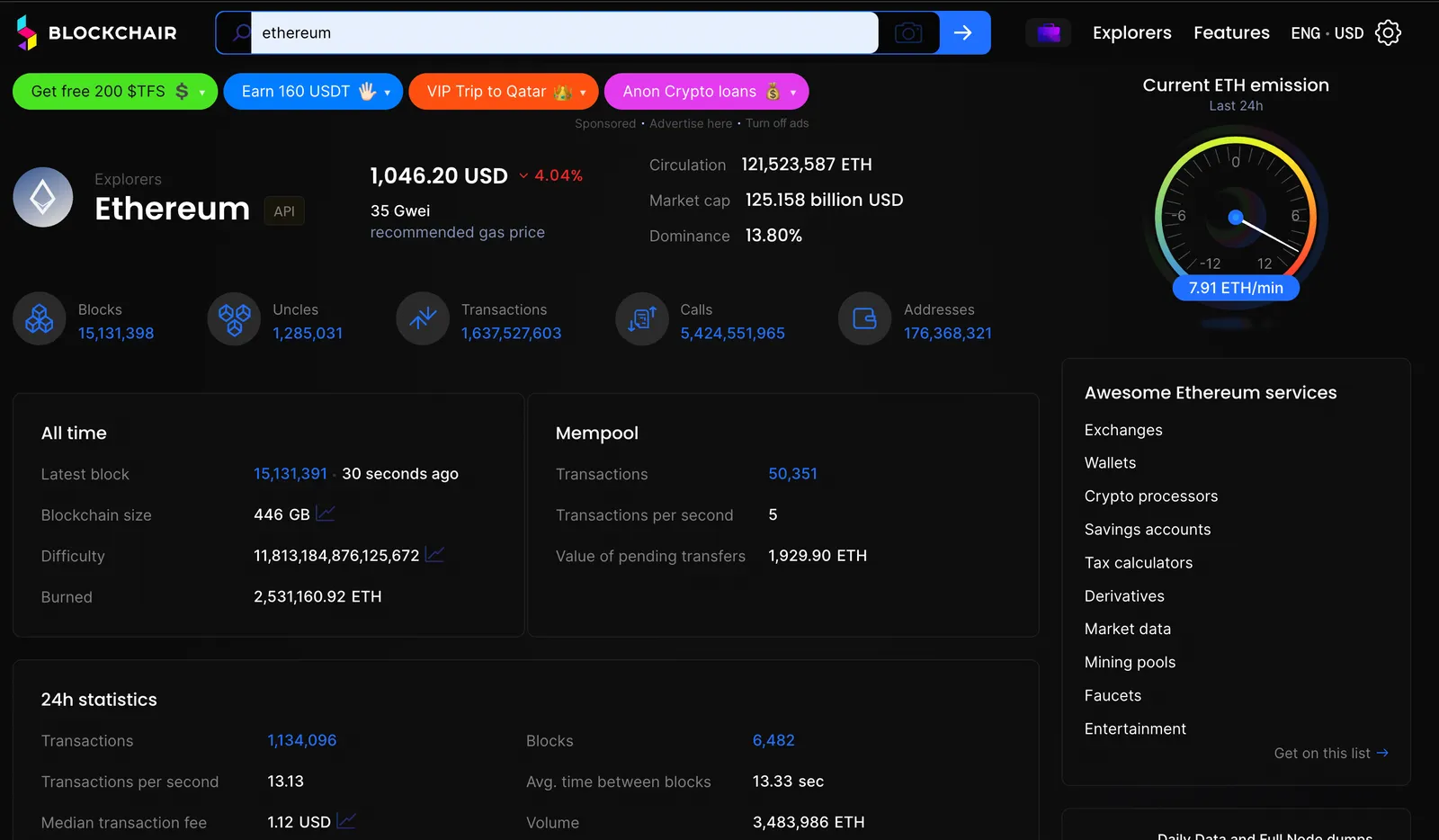Open Wallets services category

[x=1110, y=463]
